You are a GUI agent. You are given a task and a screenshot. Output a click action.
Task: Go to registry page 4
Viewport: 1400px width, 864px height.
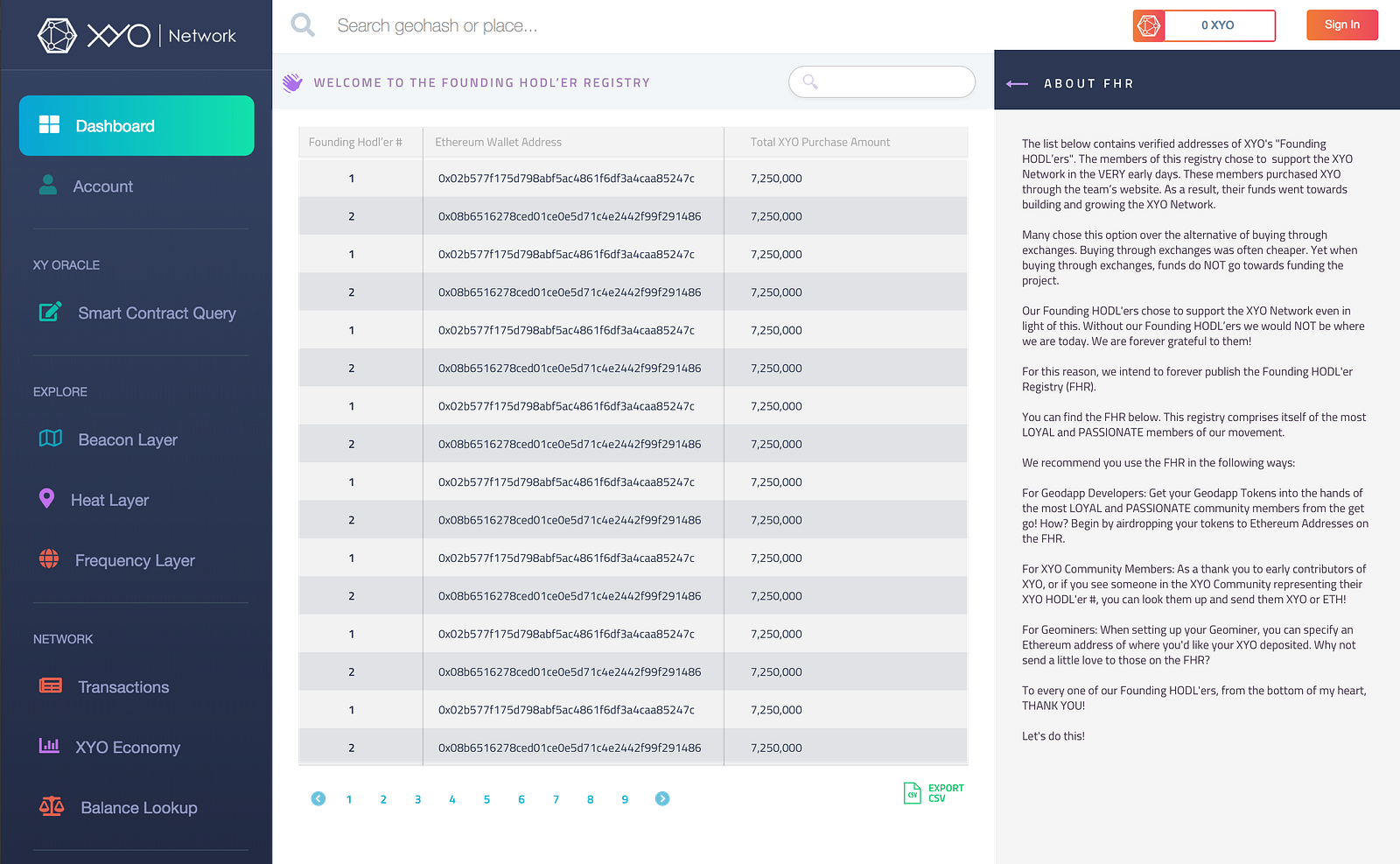(452, 799)
